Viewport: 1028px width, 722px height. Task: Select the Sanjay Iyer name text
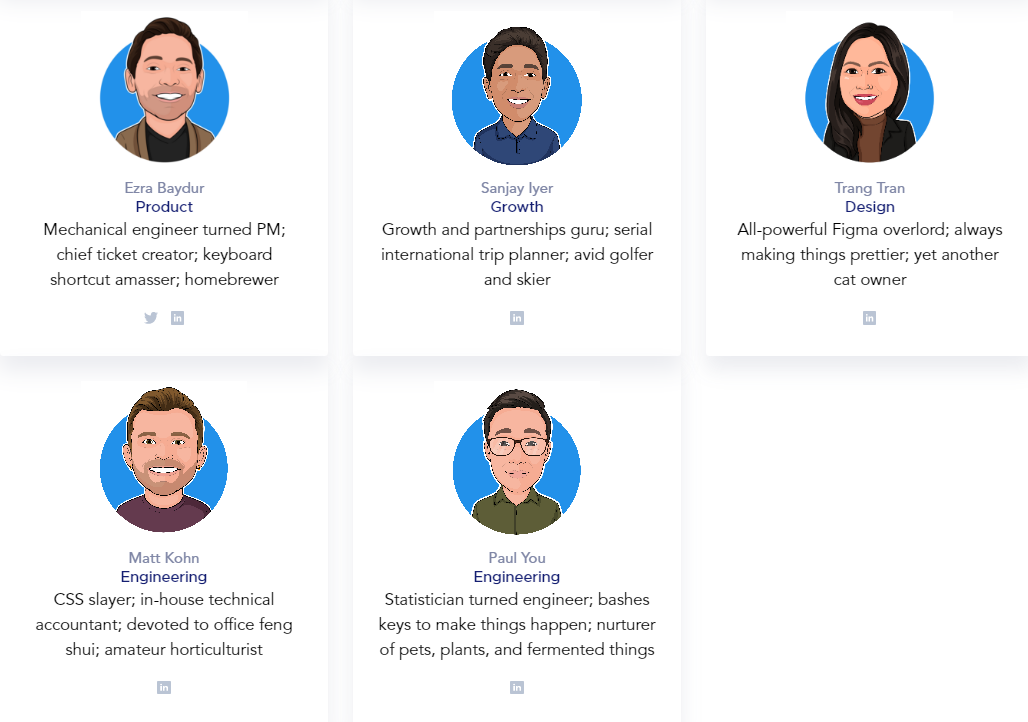tap(517, 188)
